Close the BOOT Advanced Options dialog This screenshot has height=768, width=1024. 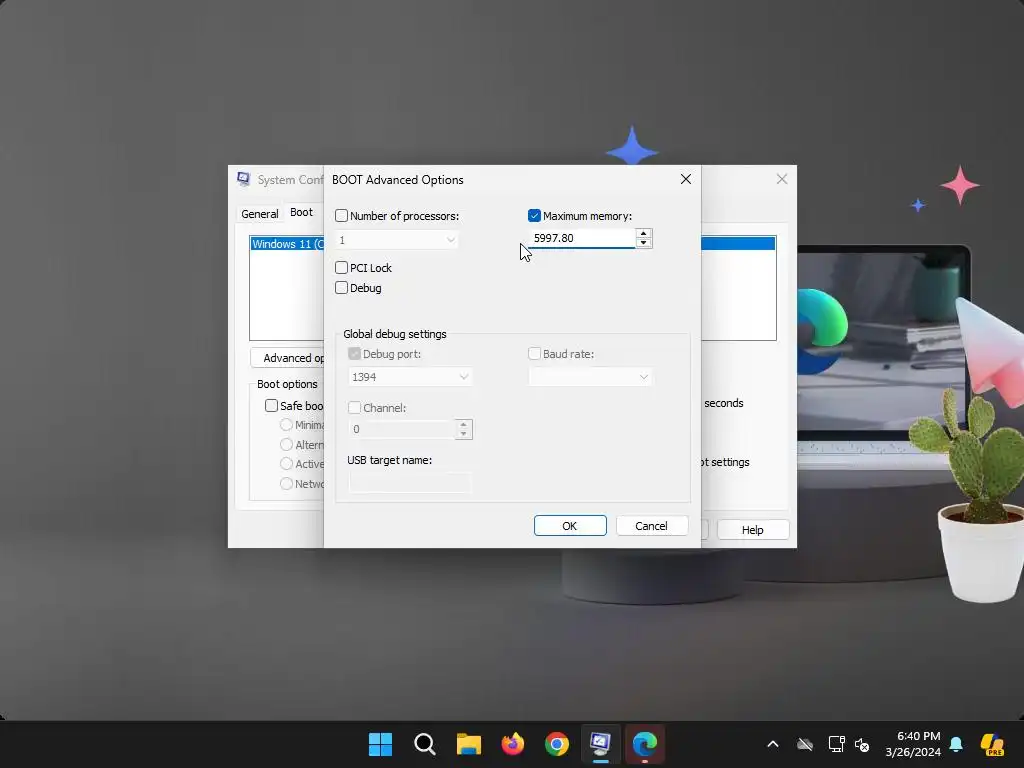click(686, 179)
